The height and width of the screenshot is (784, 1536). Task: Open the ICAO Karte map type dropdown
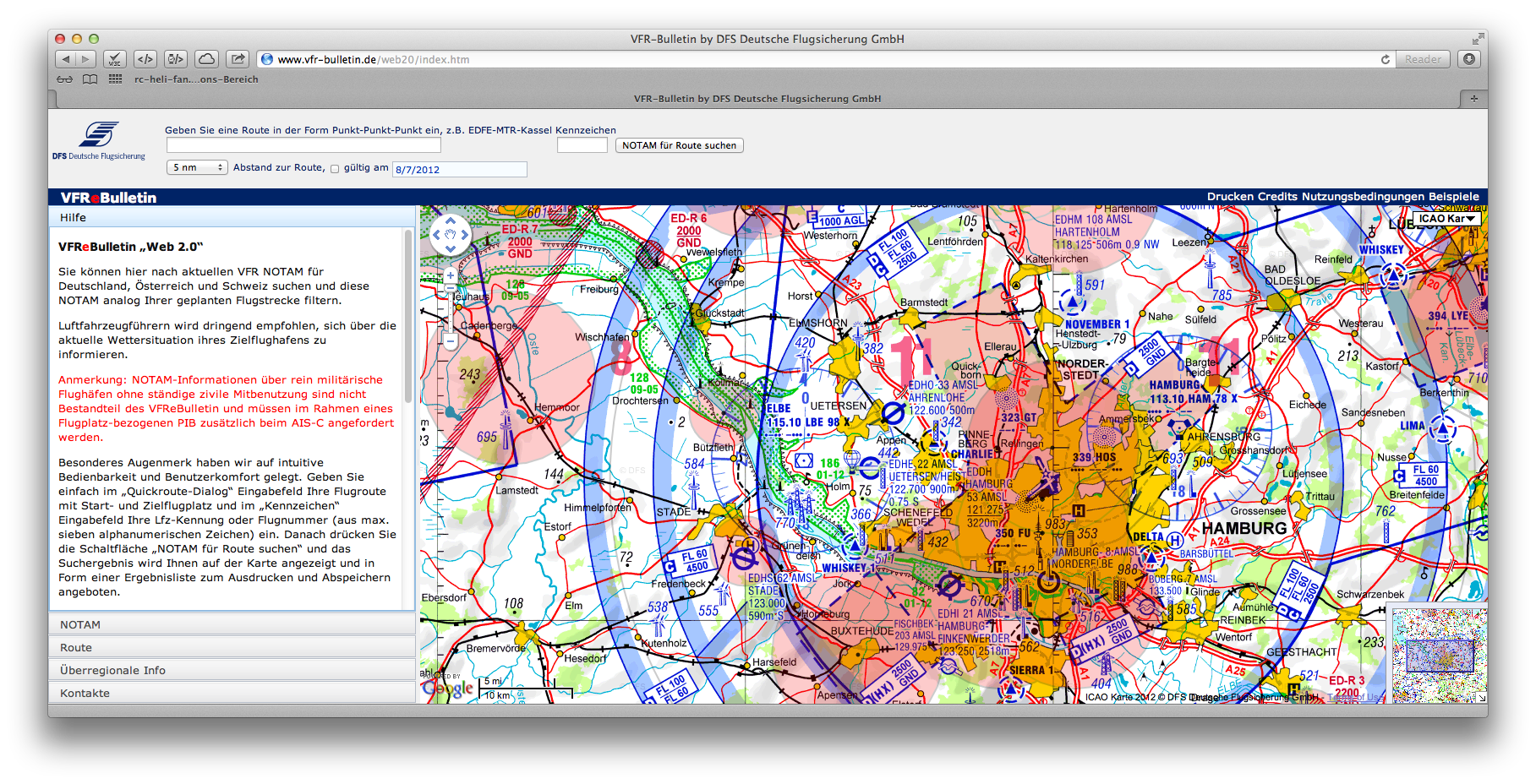click(x=1446, y=218)
